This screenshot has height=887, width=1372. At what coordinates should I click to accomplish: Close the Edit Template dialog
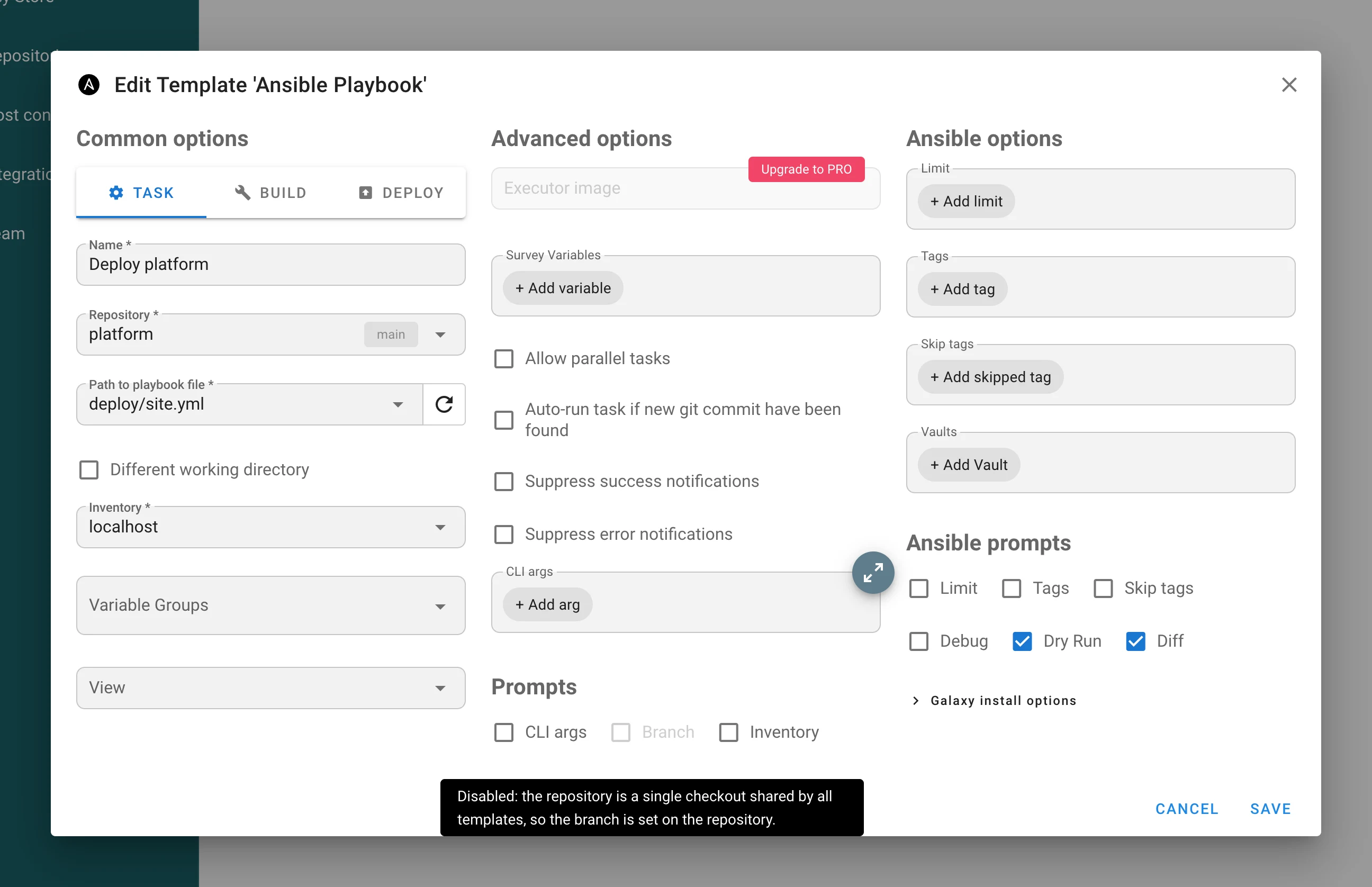coord(1288,85)
